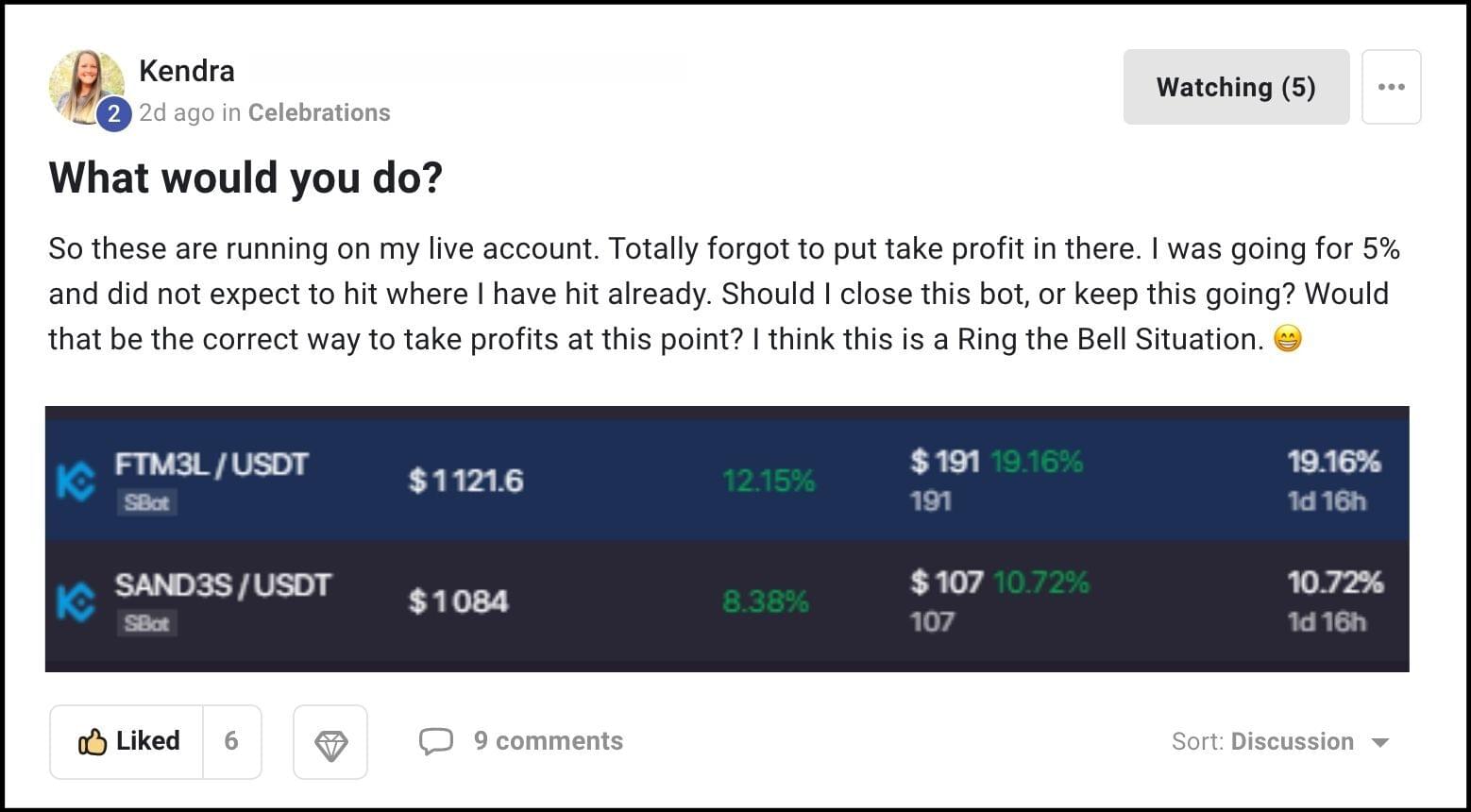This screenshot has height=812, width=1471.
Task: Toggle the Watching (5) button
Action: pyautogui.click(x=1235, y=87)
